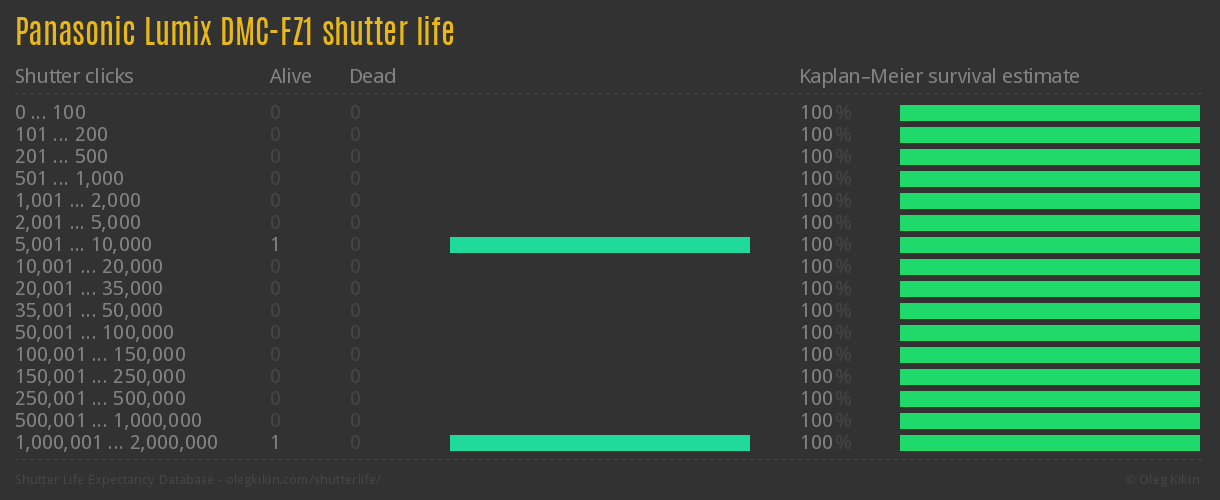Click the "Dead" column header
The image size is (1220, 500).
[x=372, y=76]
